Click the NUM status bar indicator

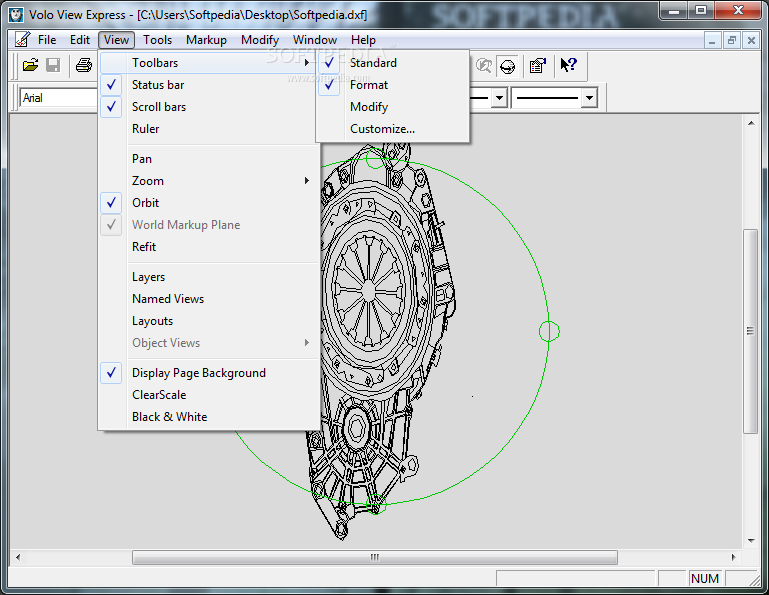705,579
